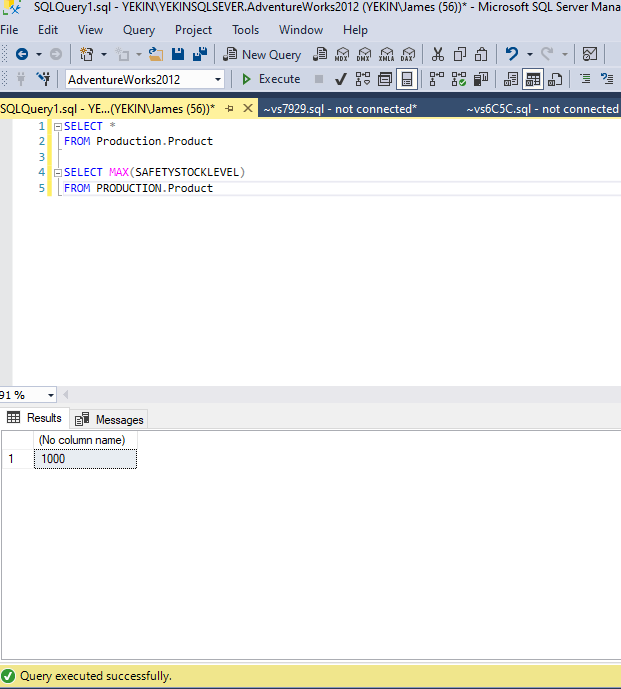
Task: Click SAFETYSTOCKLEVEL in the query
Action: pos(187,172)
